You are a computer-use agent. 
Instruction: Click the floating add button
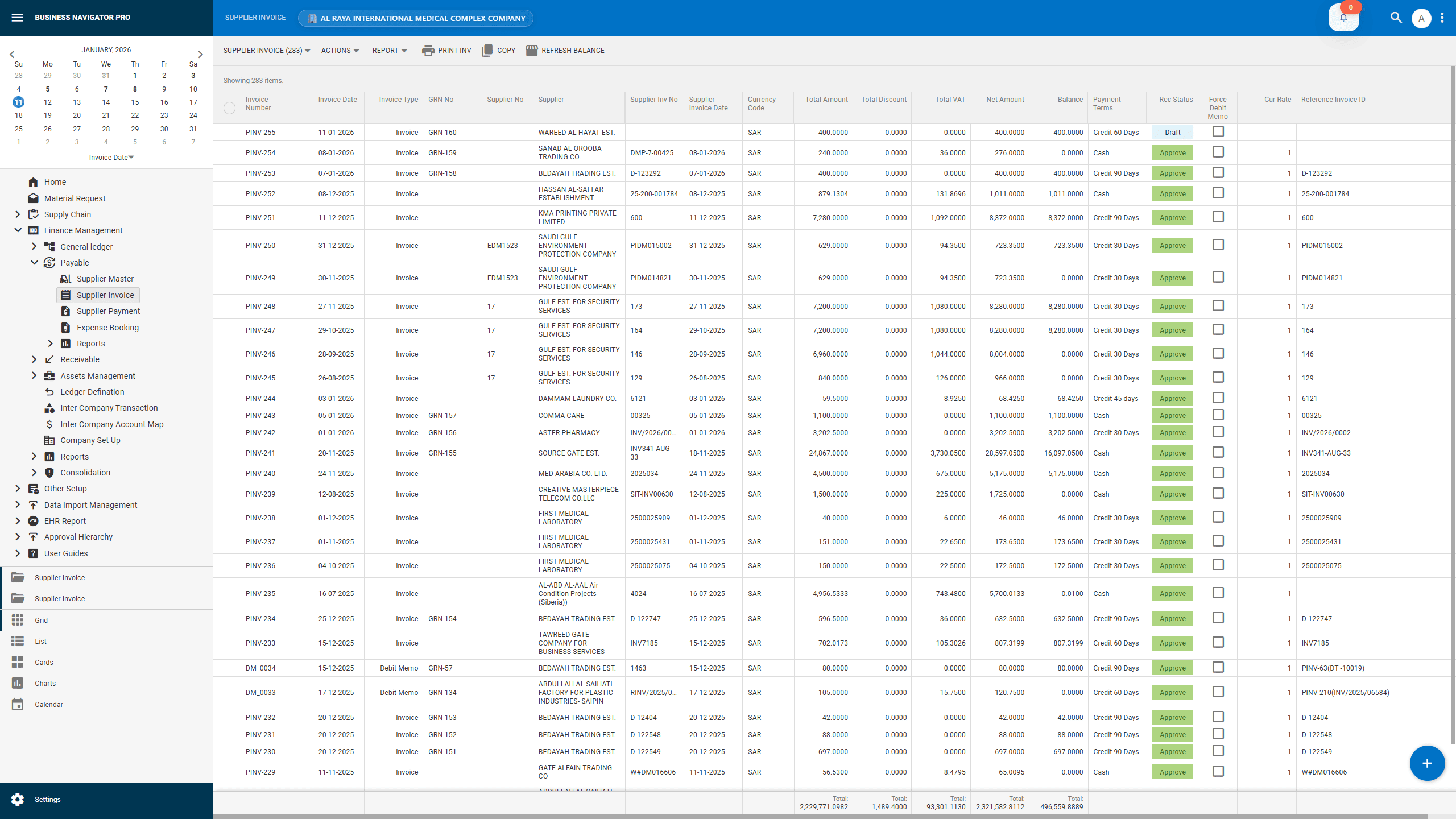pos(1427,763)
